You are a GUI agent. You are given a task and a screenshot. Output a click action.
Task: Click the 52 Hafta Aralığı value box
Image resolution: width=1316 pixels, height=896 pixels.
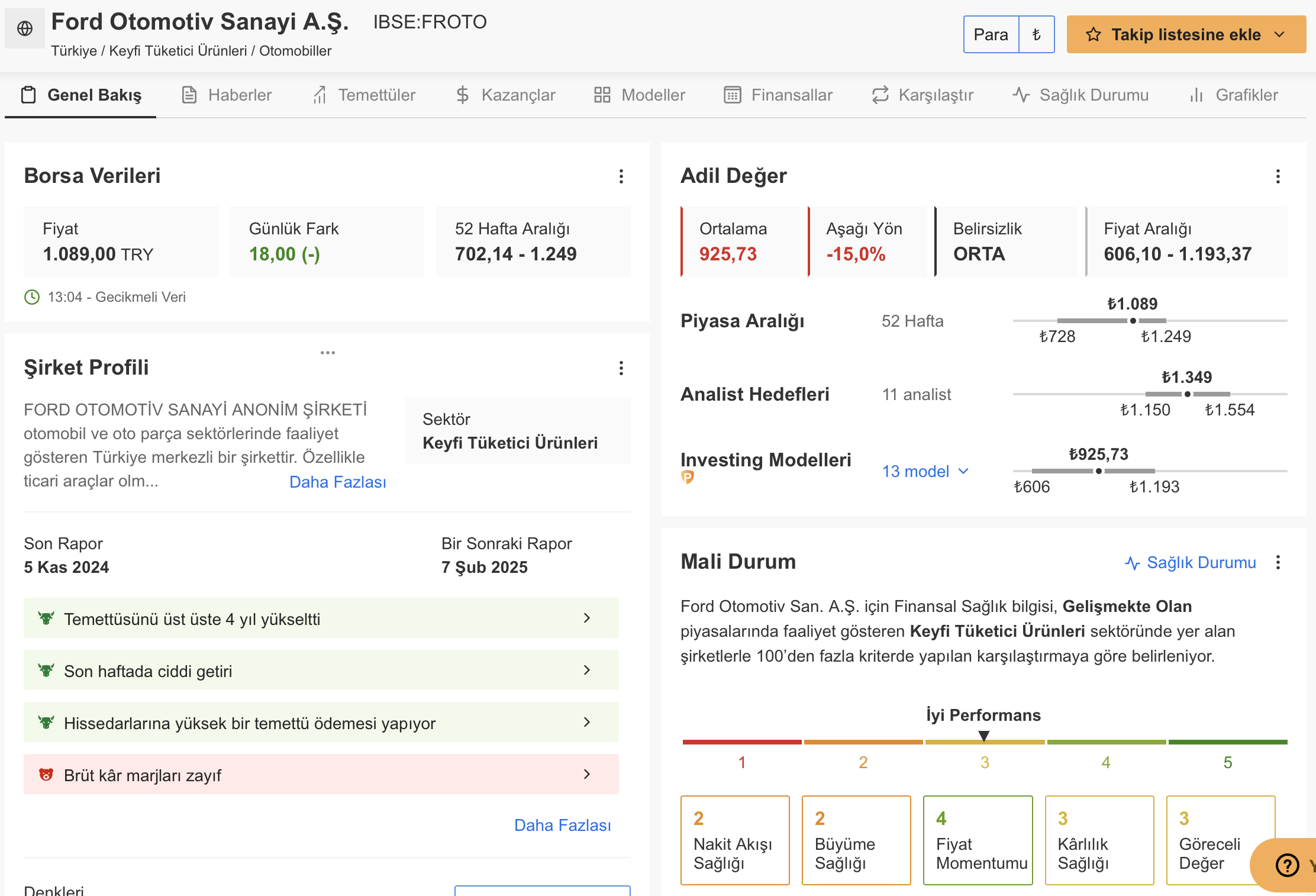(x=533, y=241)
